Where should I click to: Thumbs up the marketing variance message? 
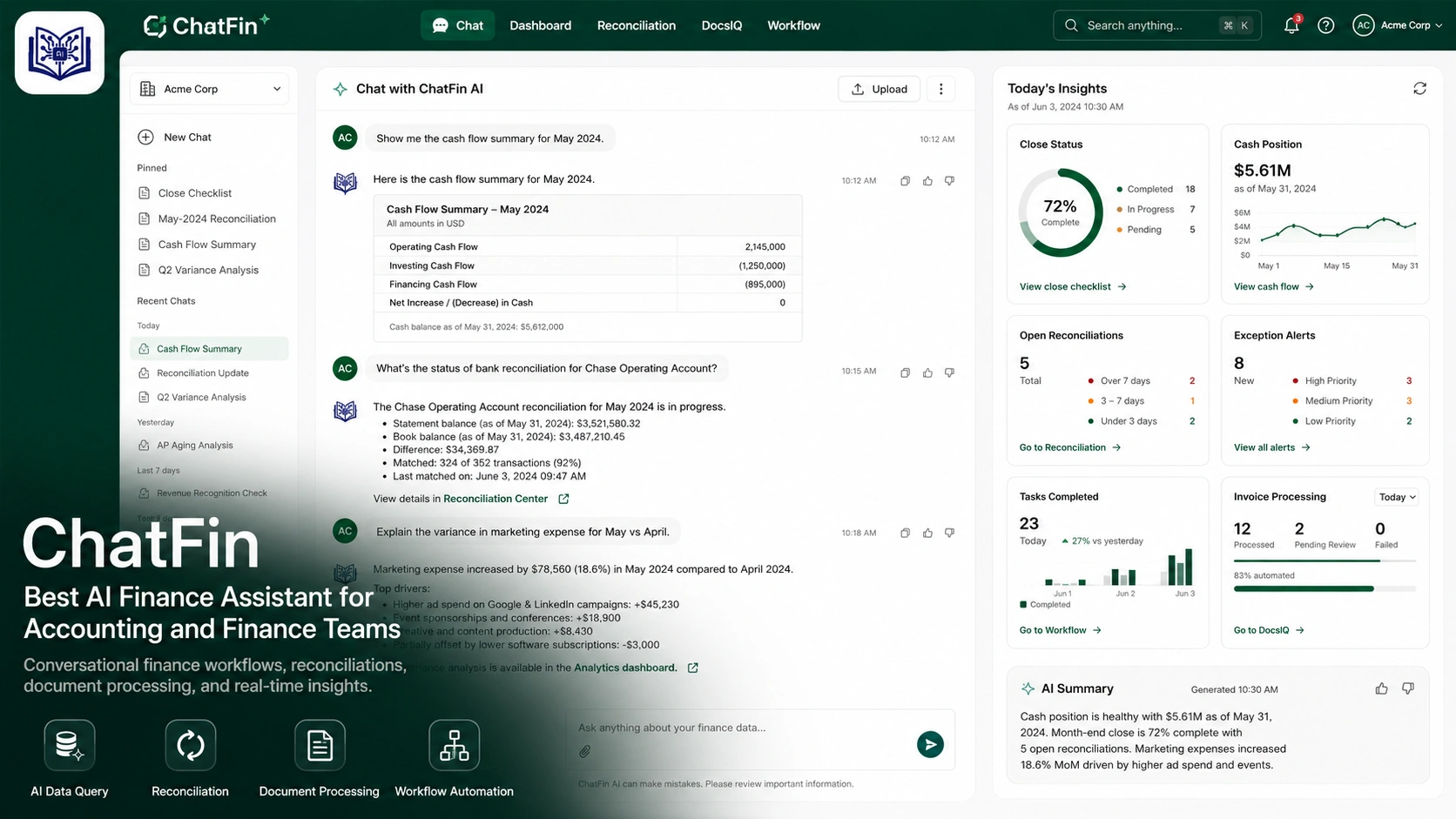[x=927, y=533]
